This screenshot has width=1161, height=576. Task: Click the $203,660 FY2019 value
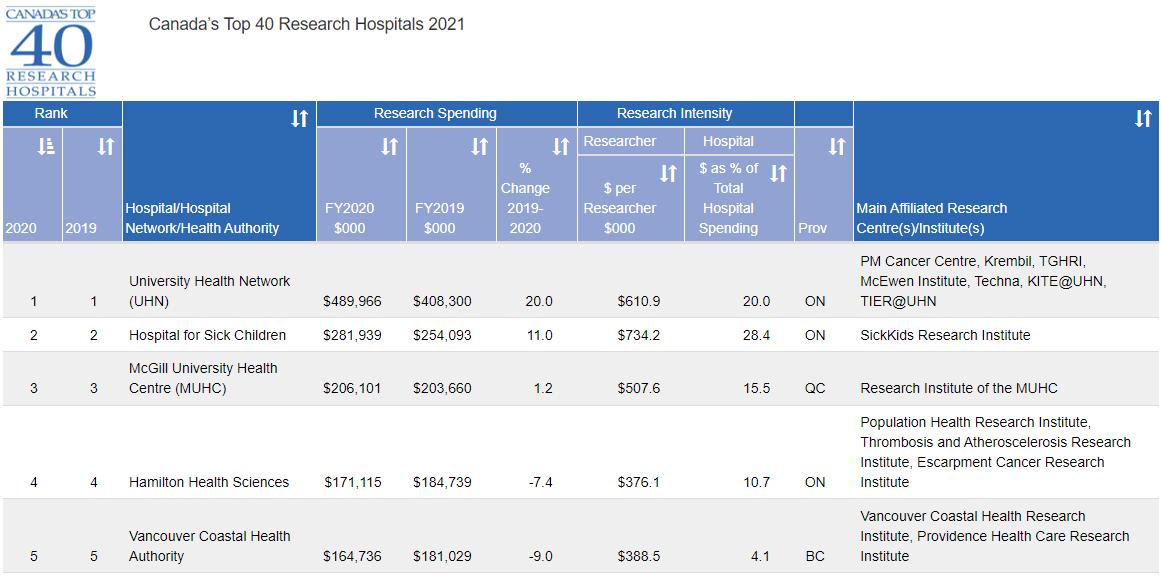tap(442, 389)
